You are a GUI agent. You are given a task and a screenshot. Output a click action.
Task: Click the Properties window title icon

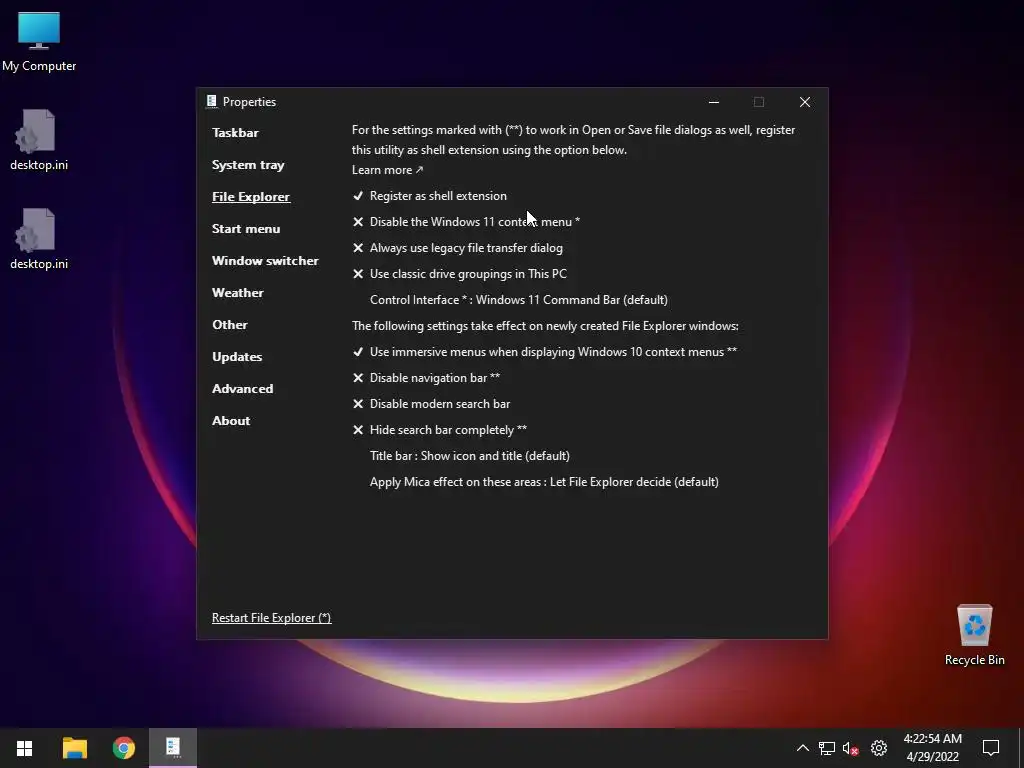(x=212, y=101)
